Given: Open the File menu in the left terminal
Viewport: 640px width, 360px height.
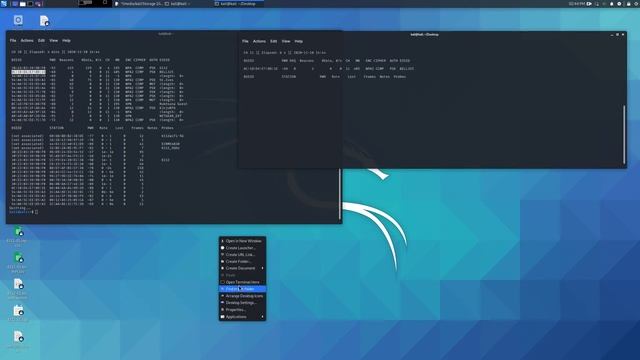Looking at the screenshot, I should pos(13,40).
